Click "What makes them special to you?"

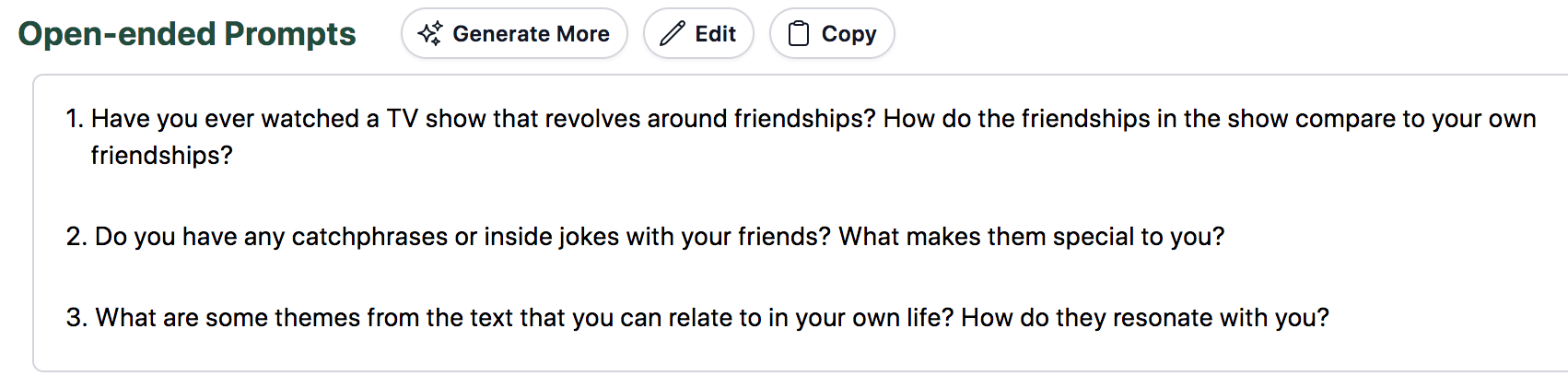(1031, 237)
